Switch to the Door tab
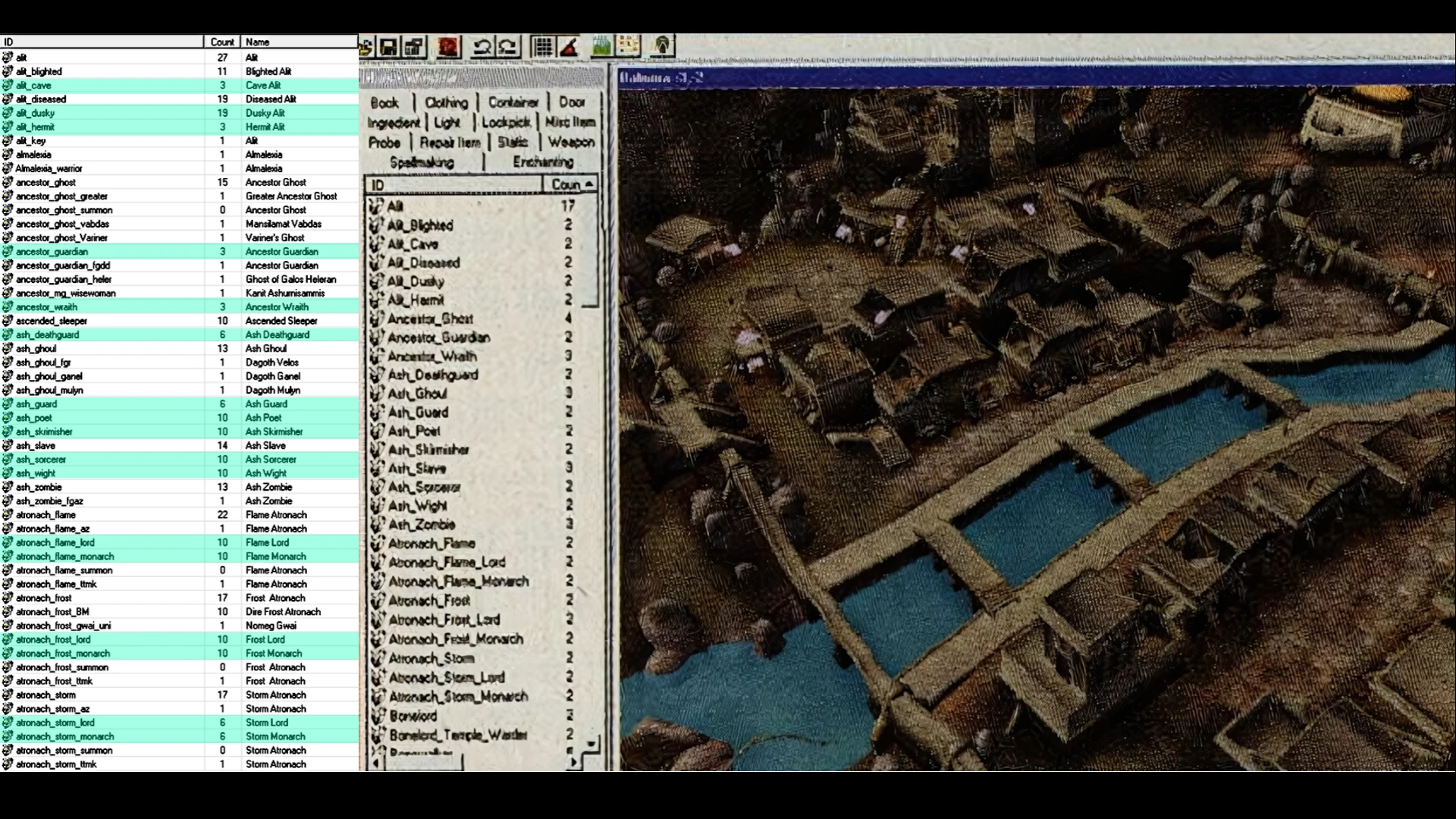 pos(572,102)
